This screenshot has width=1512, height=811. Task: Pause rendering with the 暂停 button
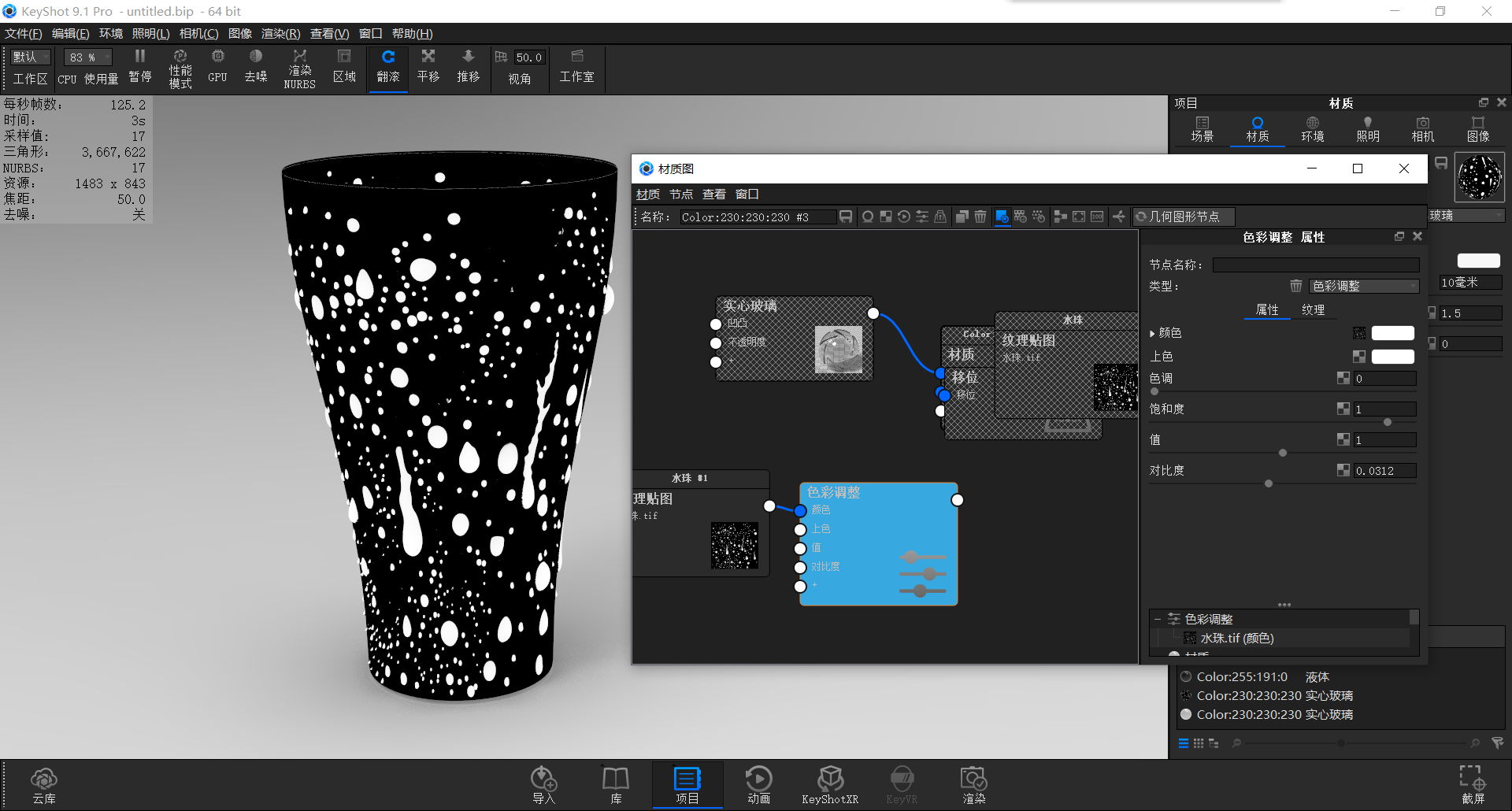pos(139,67)
